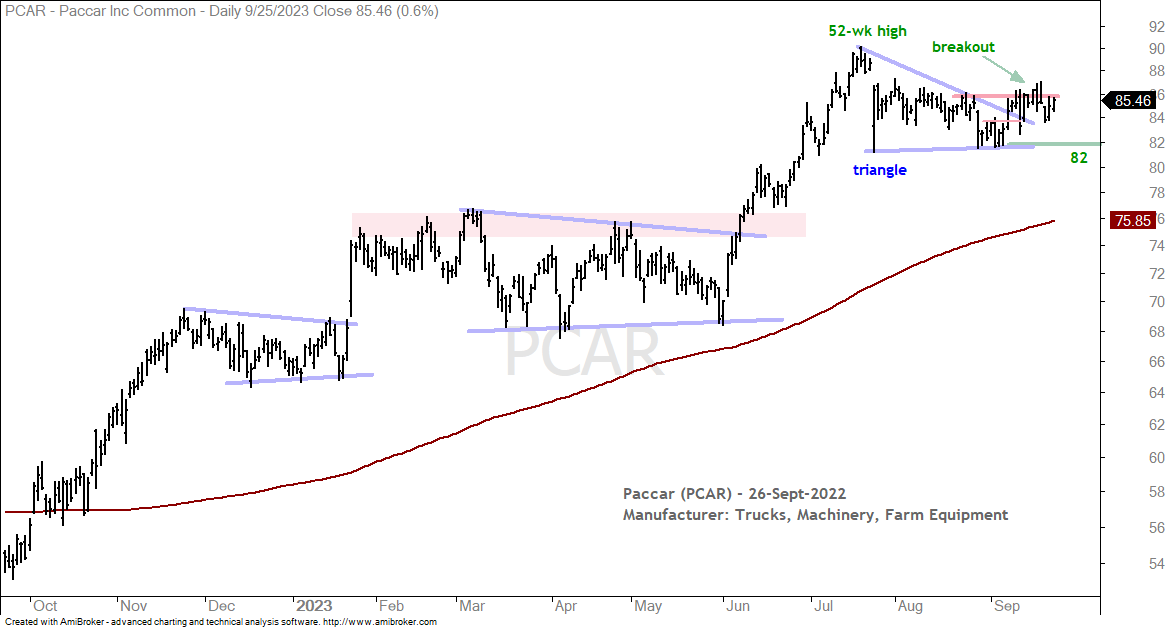1169x627 pixels.
Task: Click the '54' price axis tick
Action: click(x=1157, y=564)
